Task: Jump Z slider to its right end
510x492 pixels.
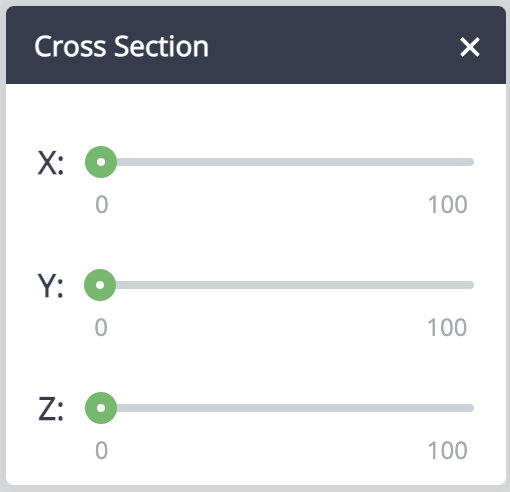Action: point(471,408)
